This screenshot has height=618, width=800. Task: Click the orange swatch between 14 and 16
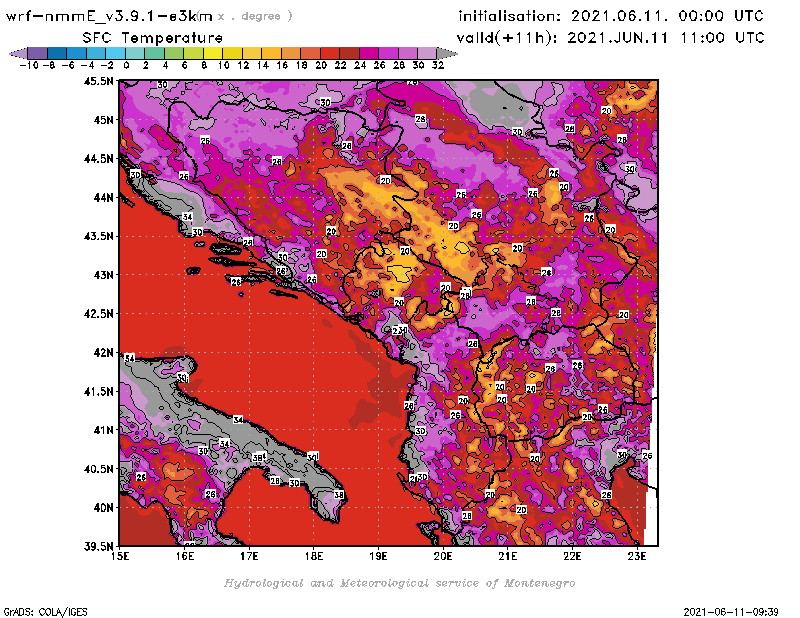(271, 54)
